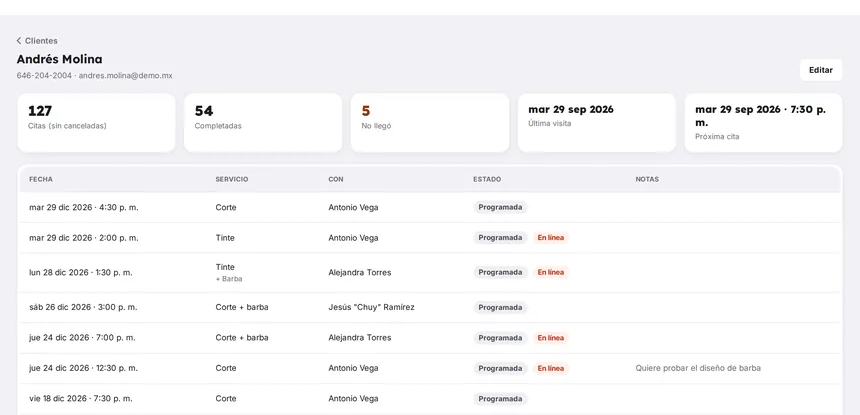Image resolution: width=860 pixels, height=415 pixels.
Task: Click Tinte service in the 2:00 p. m. row
Action: [225, 238]
